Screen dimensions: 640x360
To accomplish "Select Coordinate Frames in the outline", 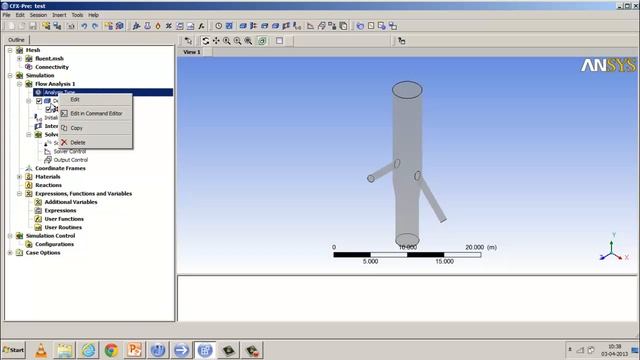I will (60, 168).
